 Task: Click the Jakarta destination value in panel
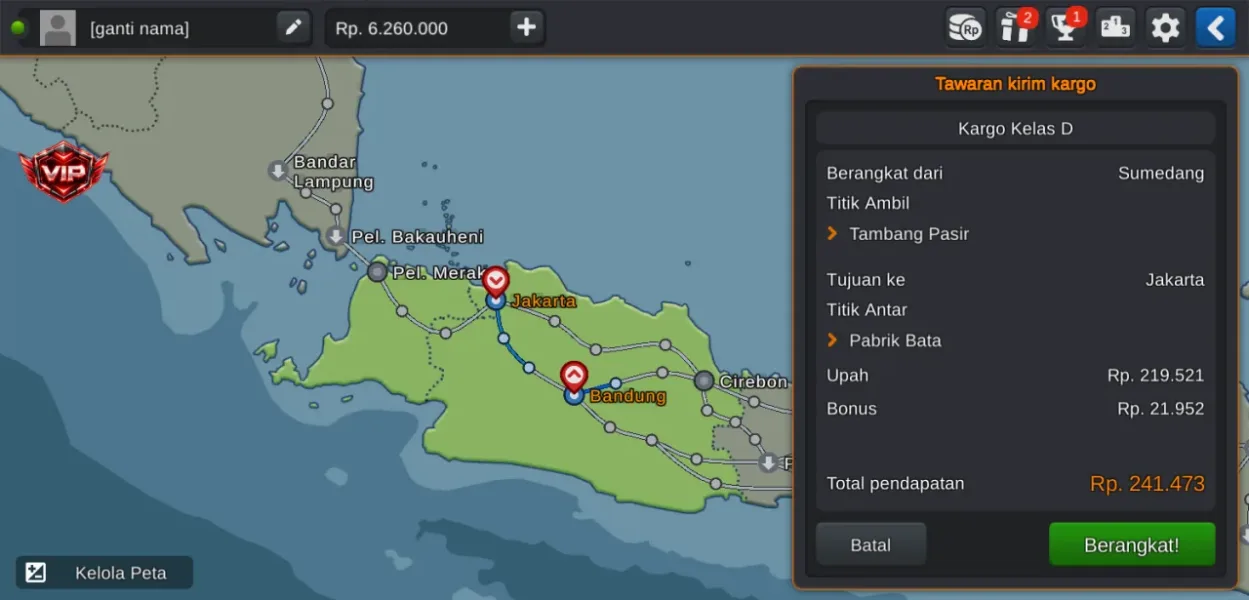pyautogui.click(x=1175, y=280)
